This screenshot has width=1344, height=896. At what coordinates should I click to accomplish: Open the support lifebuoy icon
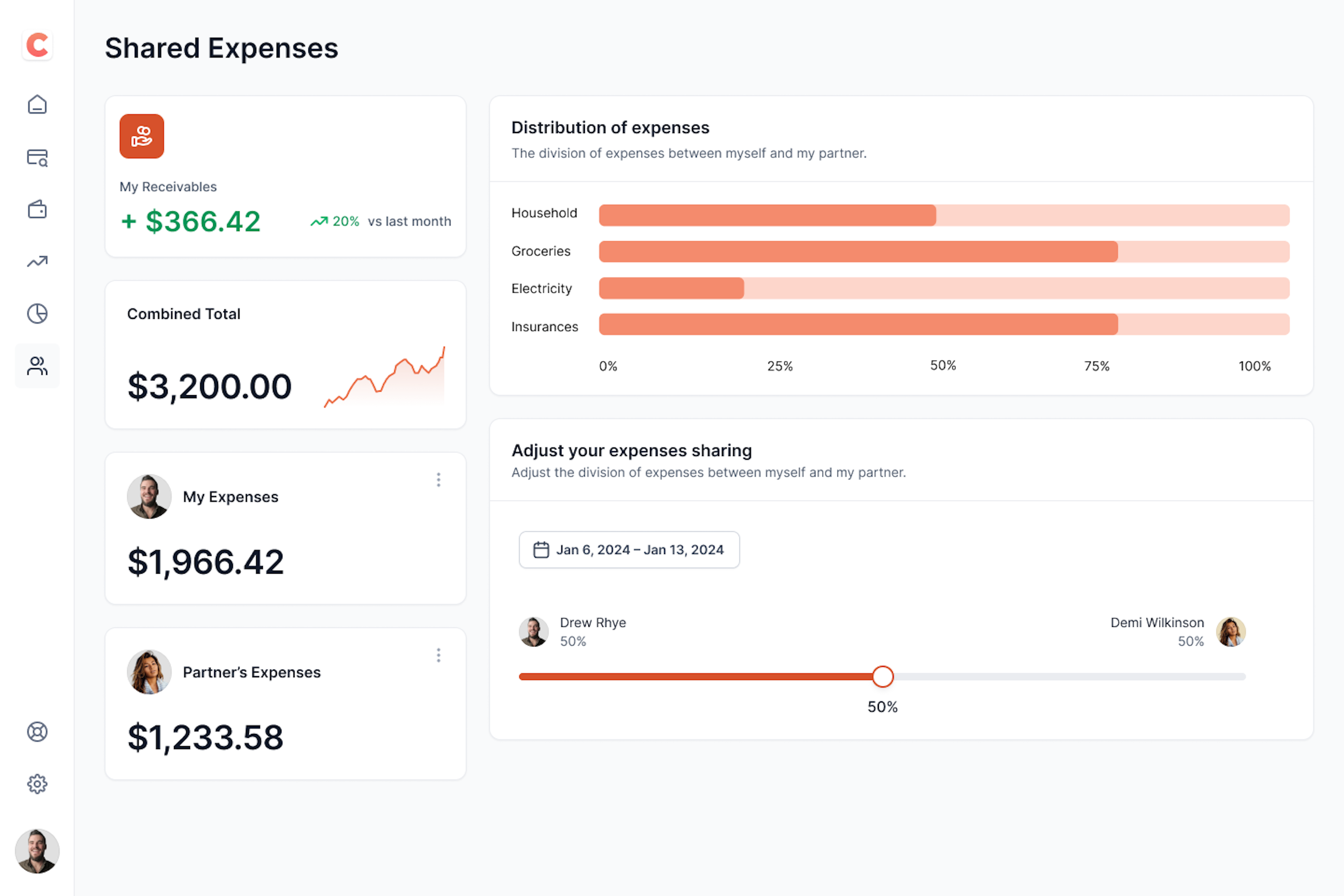[x=37, y=732]
